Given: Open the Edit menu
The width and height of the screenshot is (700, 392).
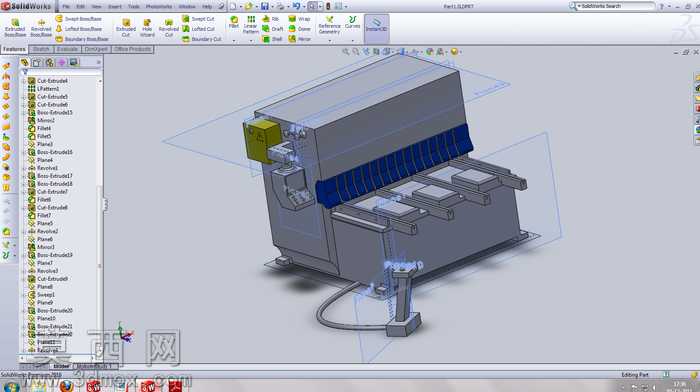Looking at the screenshot, I should [80, 7].
